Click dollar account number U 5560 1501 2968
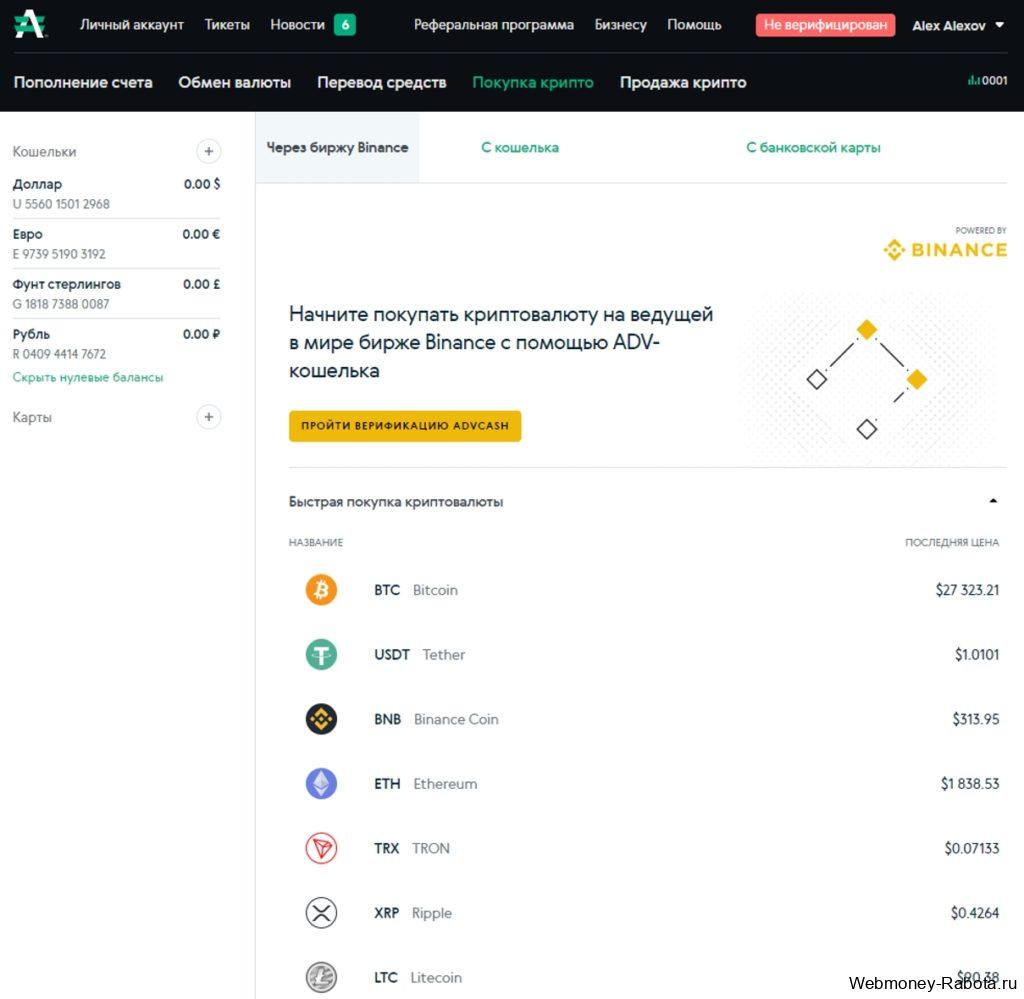This screenshot has height=999, width=1024. coord(61,204)
